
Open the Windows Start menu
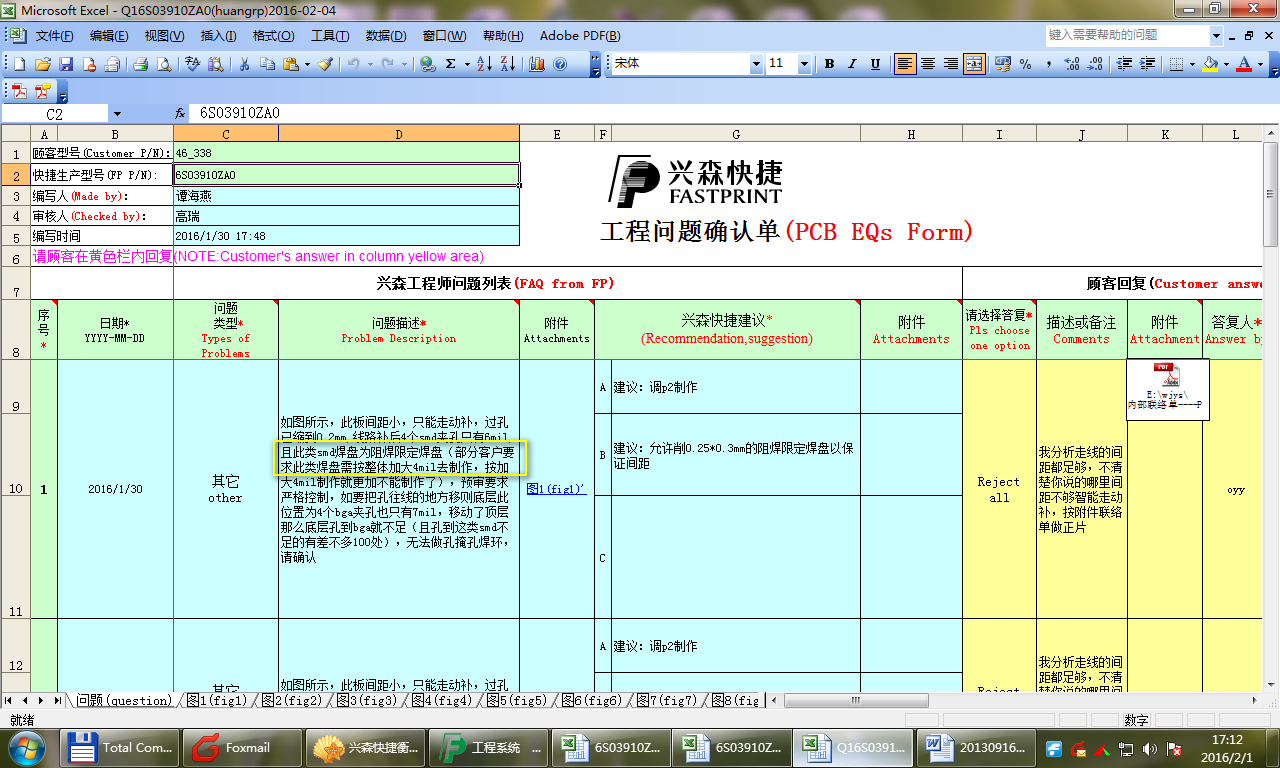(x=26, y=747)
